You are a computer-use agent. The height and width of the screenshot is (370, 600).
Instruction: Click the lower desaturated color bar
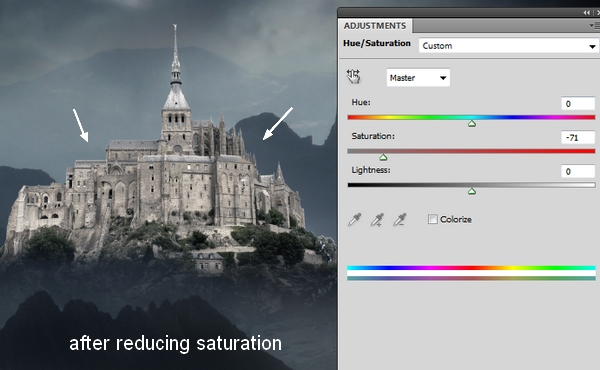471,278
